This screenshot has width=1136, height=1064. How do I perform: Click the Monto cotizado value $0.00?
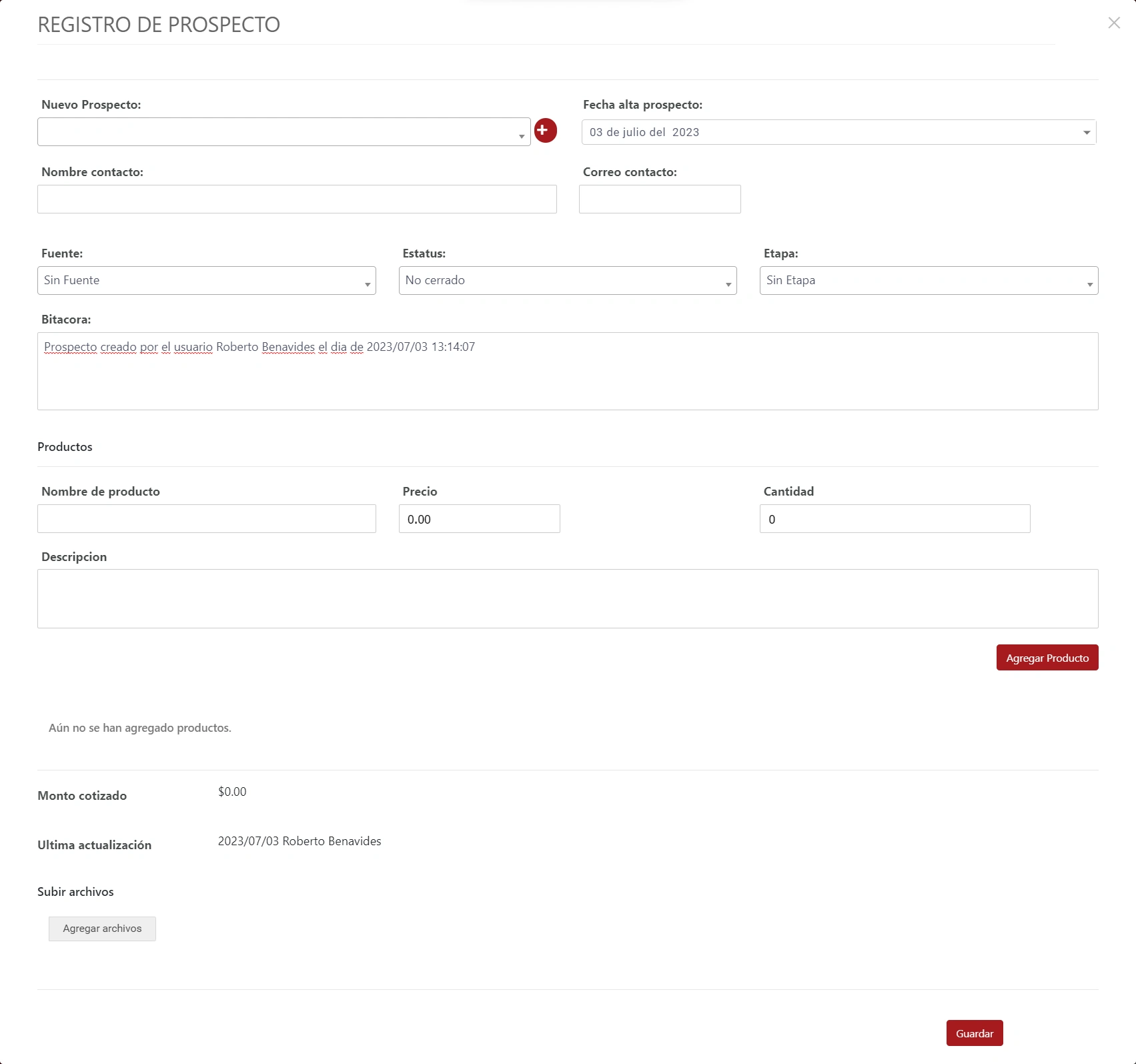(232, 792)
